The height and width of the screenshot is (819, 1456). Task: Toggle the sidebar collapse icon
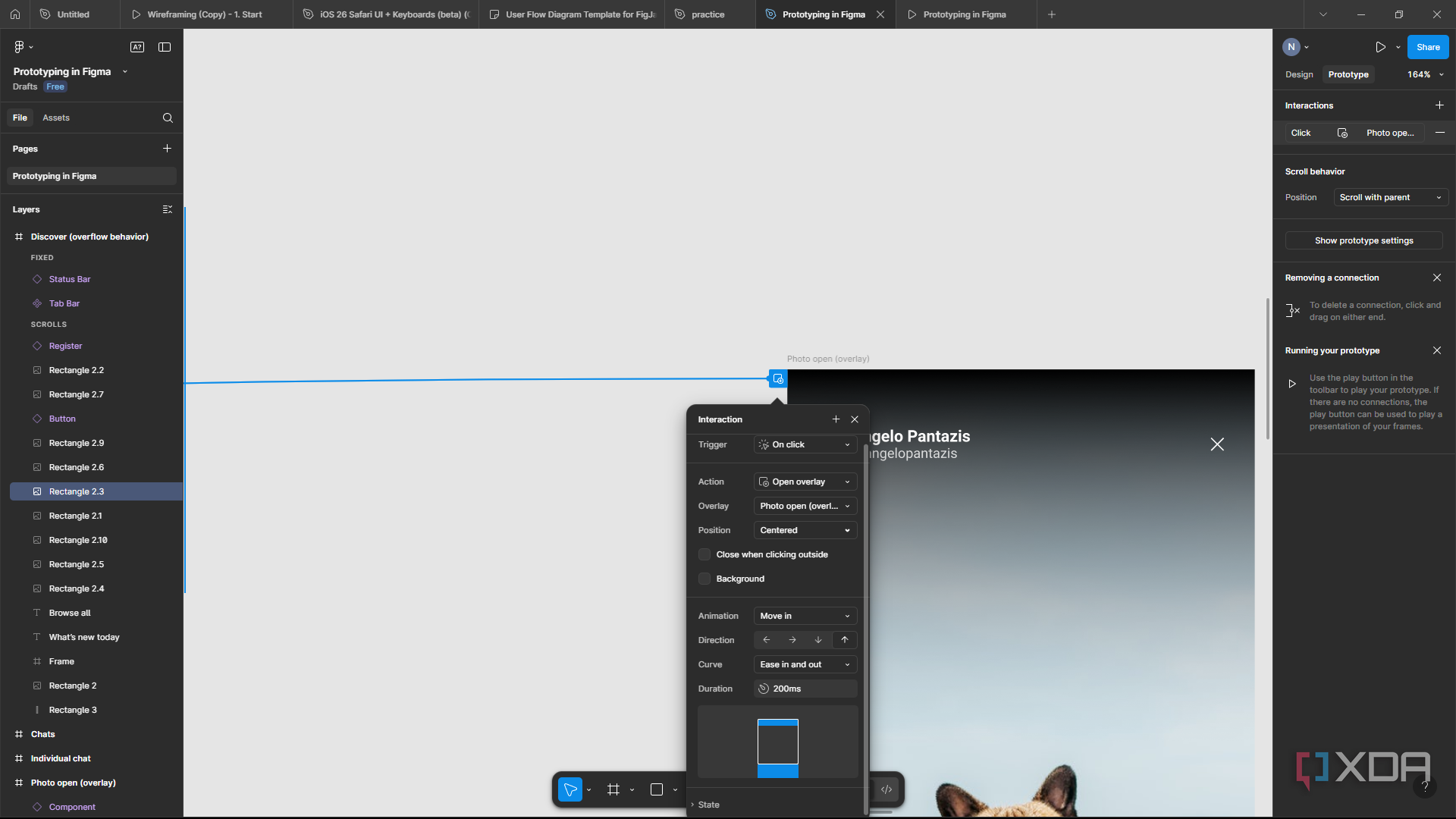(165, 47)
